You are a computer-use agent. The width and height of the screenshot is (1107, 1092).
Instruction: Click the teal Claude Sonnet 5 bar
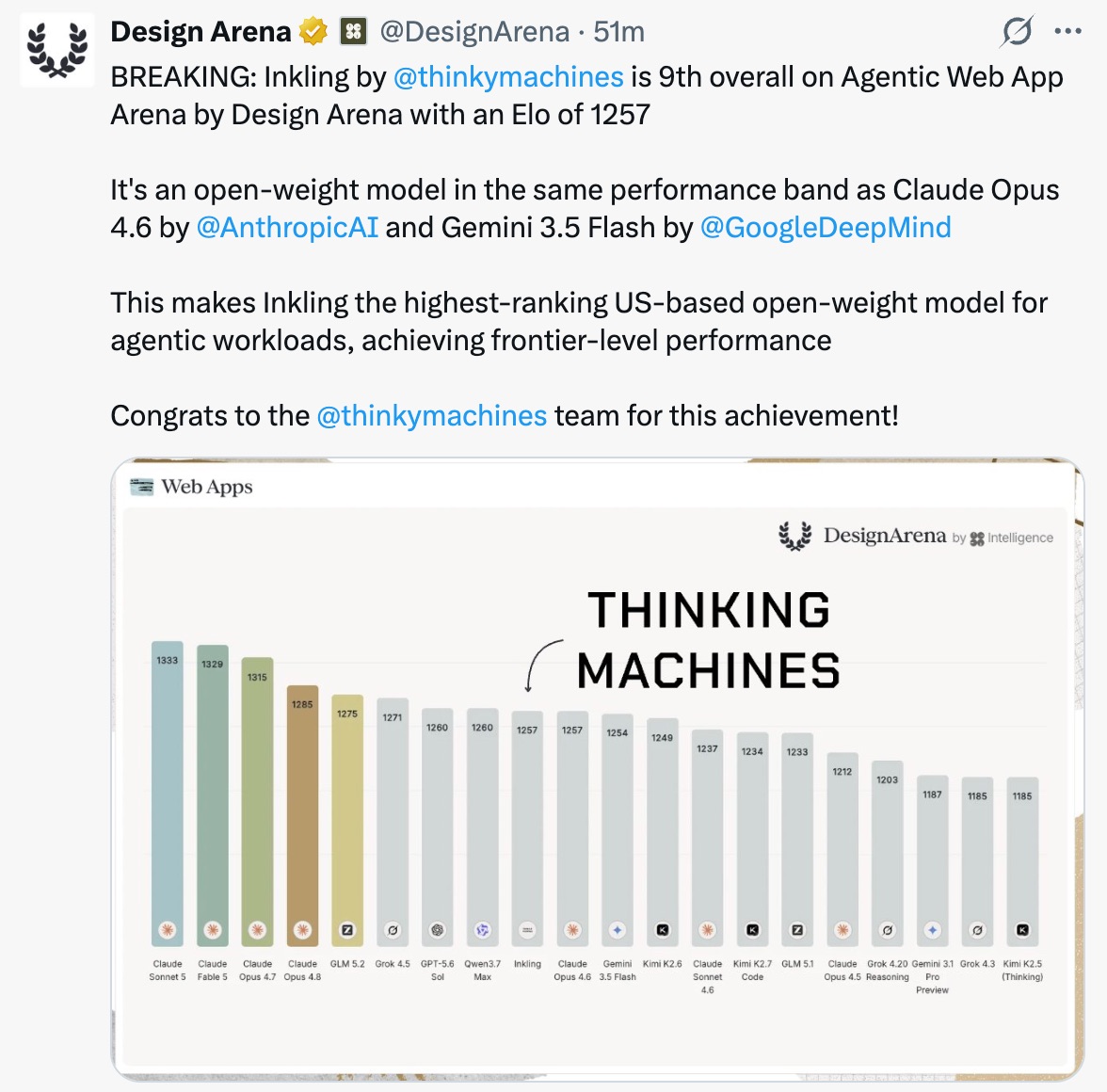click(168, 794)
